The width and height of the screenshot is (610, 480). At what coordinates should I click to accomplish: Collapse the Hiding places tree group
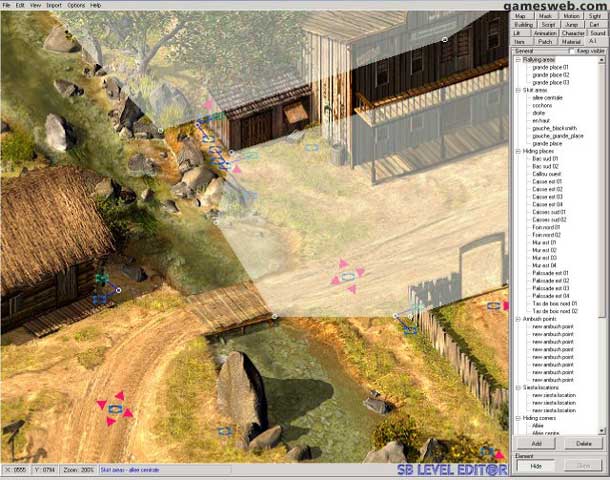click(x=517, y=151)
